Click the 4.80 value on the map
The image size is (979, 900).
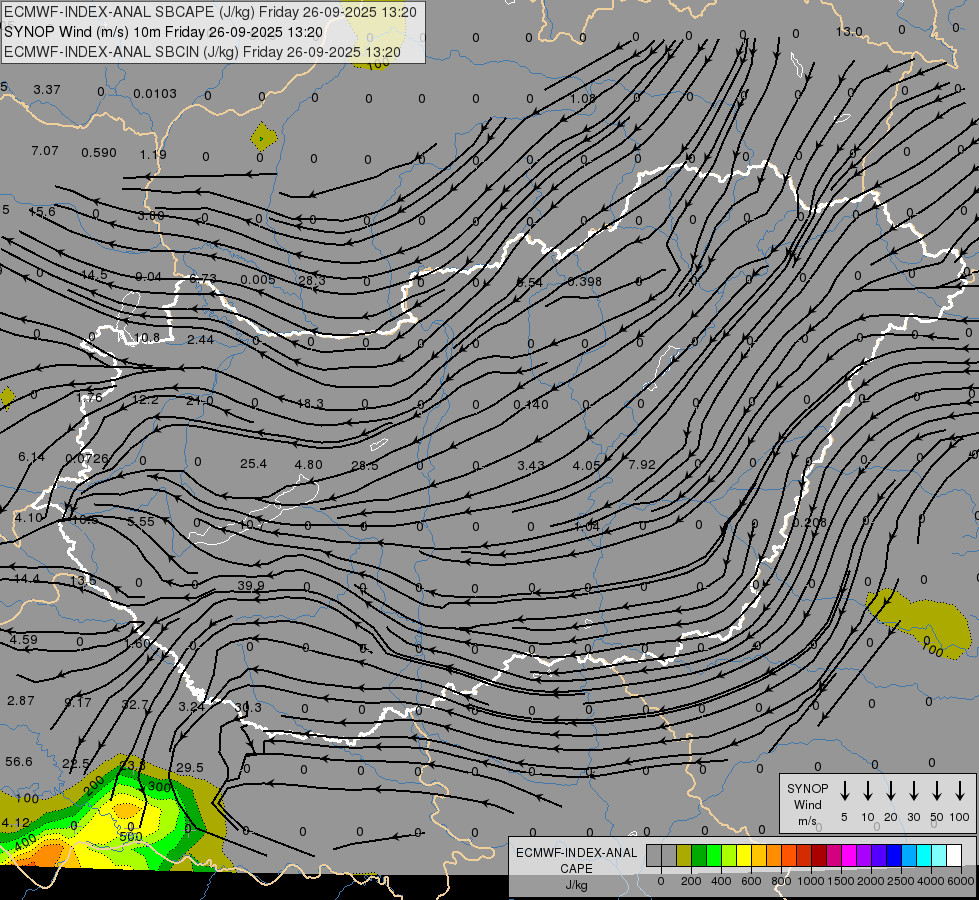(308, 465)
